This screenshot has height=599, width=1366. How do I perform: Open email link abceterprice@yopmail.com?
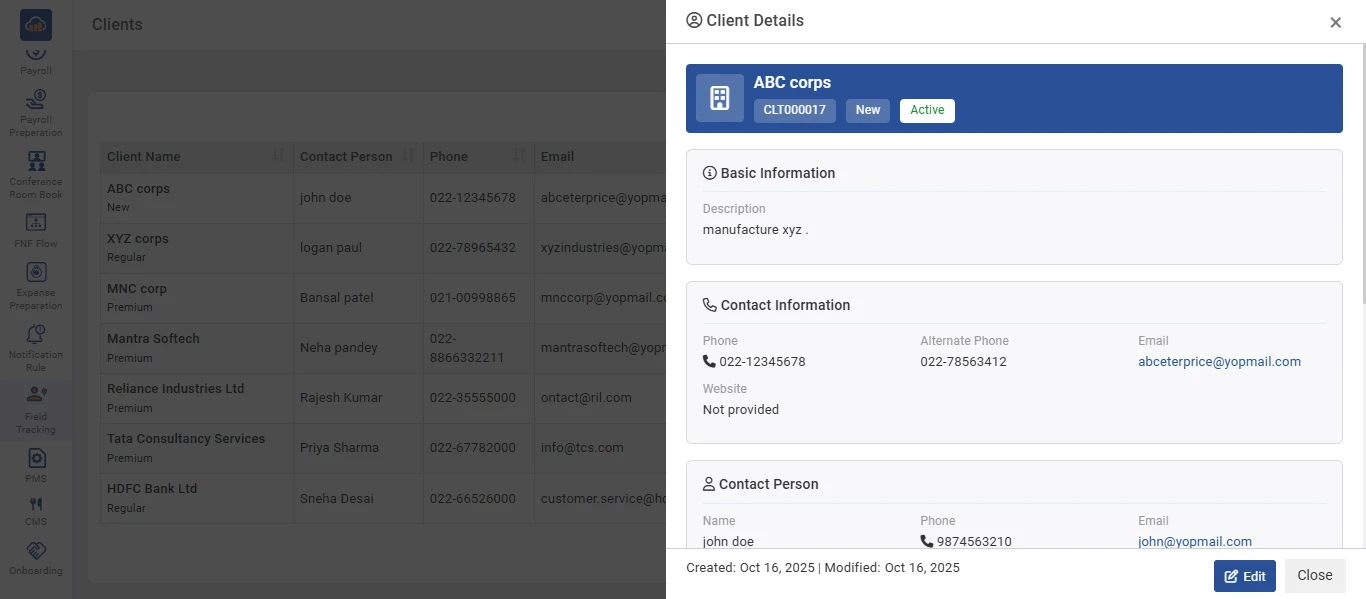[x=1219, y=362]
